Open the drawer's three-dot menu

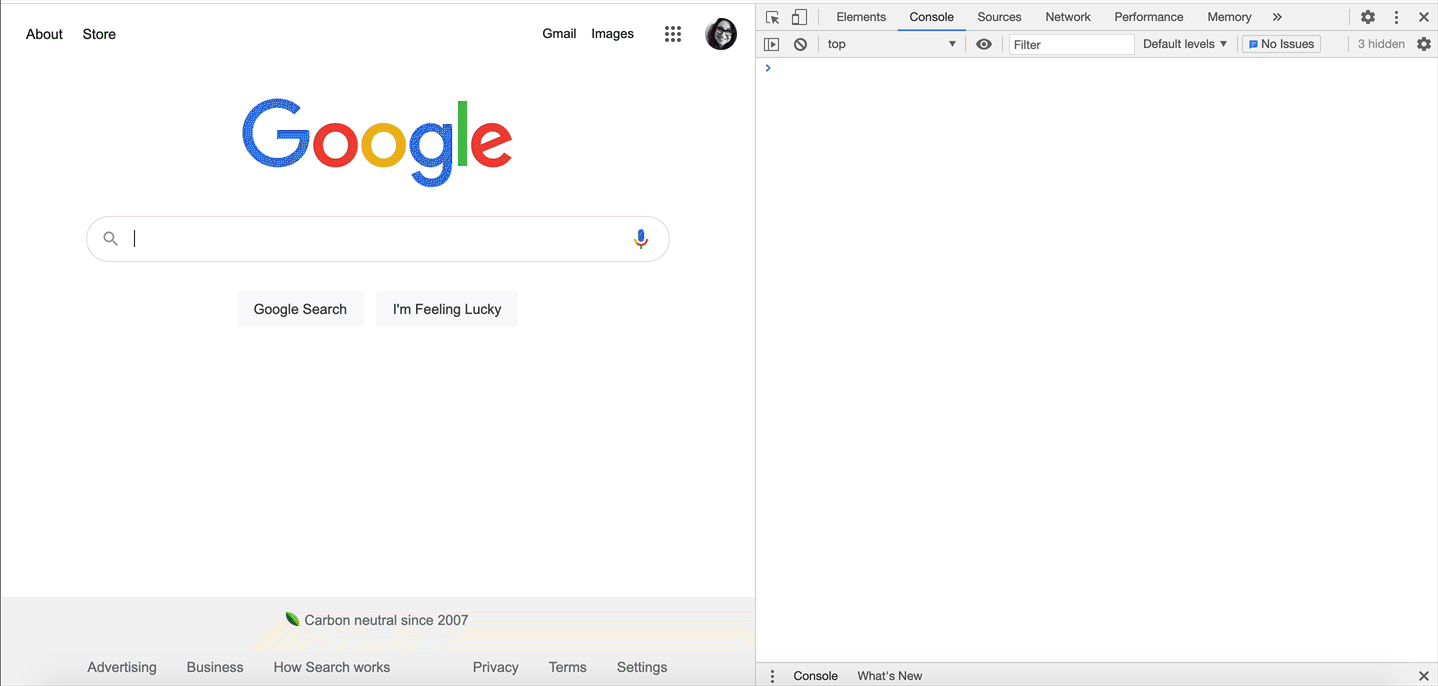click(x=772, y=676)
